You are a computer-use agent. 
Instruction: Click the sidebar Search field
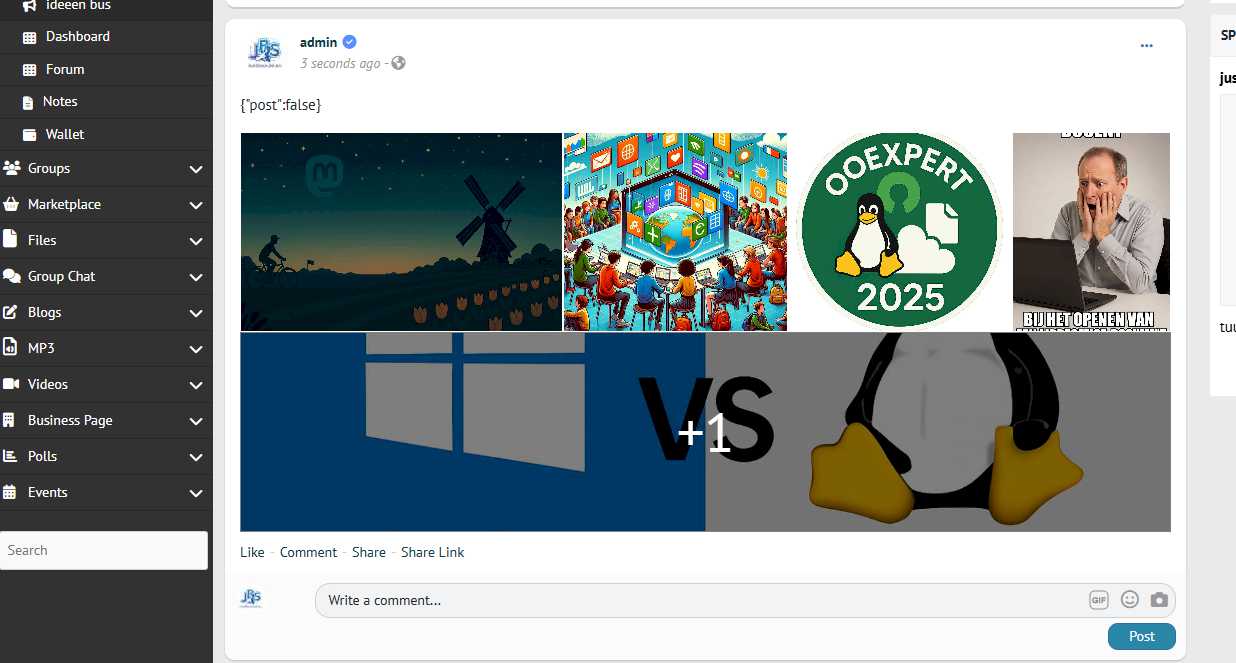[x=104, y=550]
